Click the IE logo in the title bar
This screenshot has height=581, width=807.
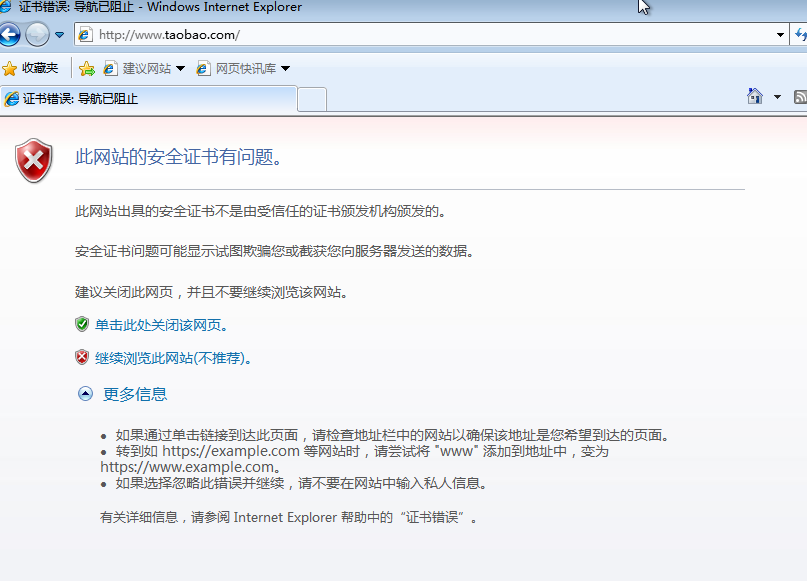5,6
